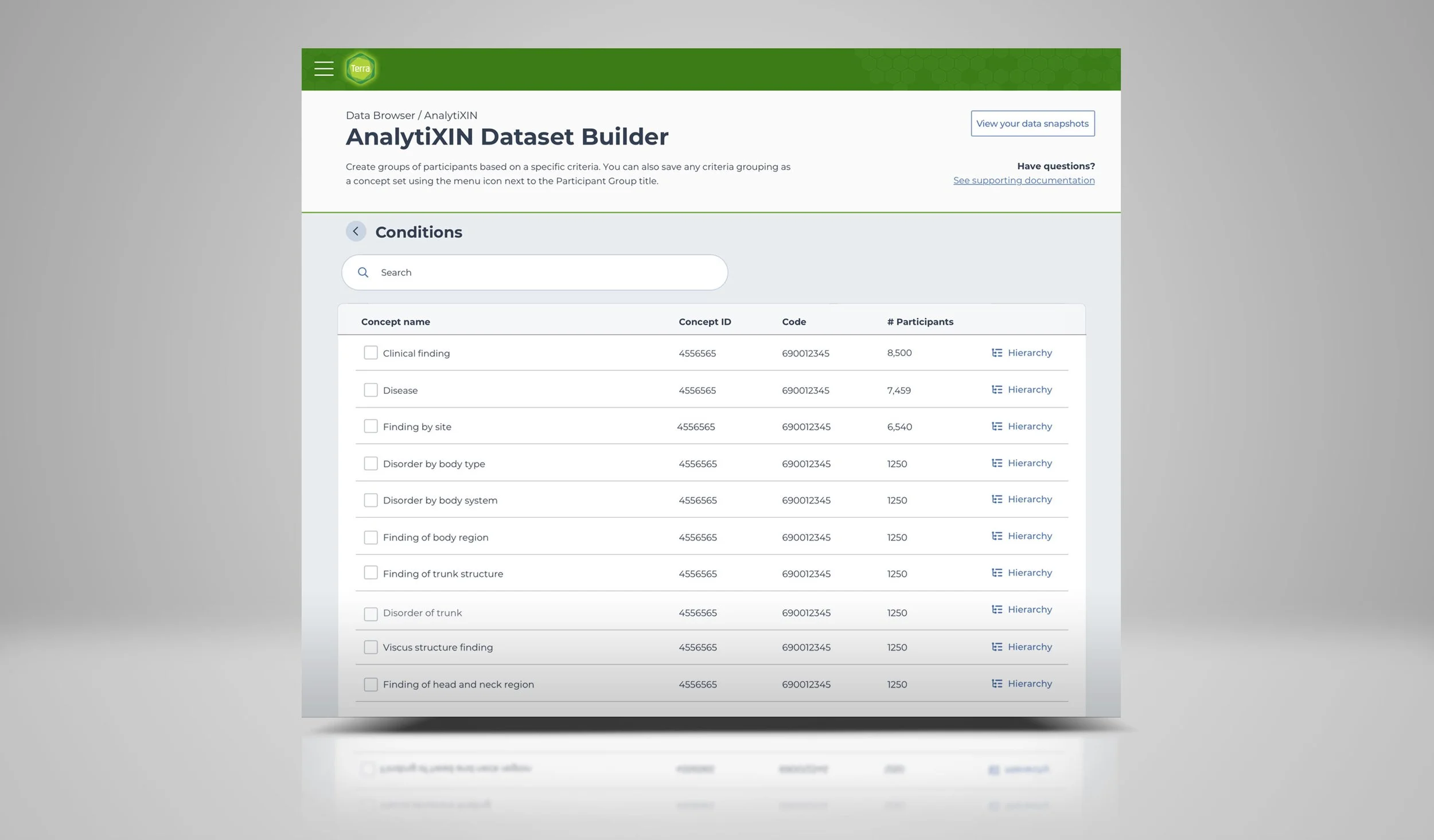Click Have questions? text
Image resolution: width=1434 pixels, height=840 pixels.
pos(1056,166)
